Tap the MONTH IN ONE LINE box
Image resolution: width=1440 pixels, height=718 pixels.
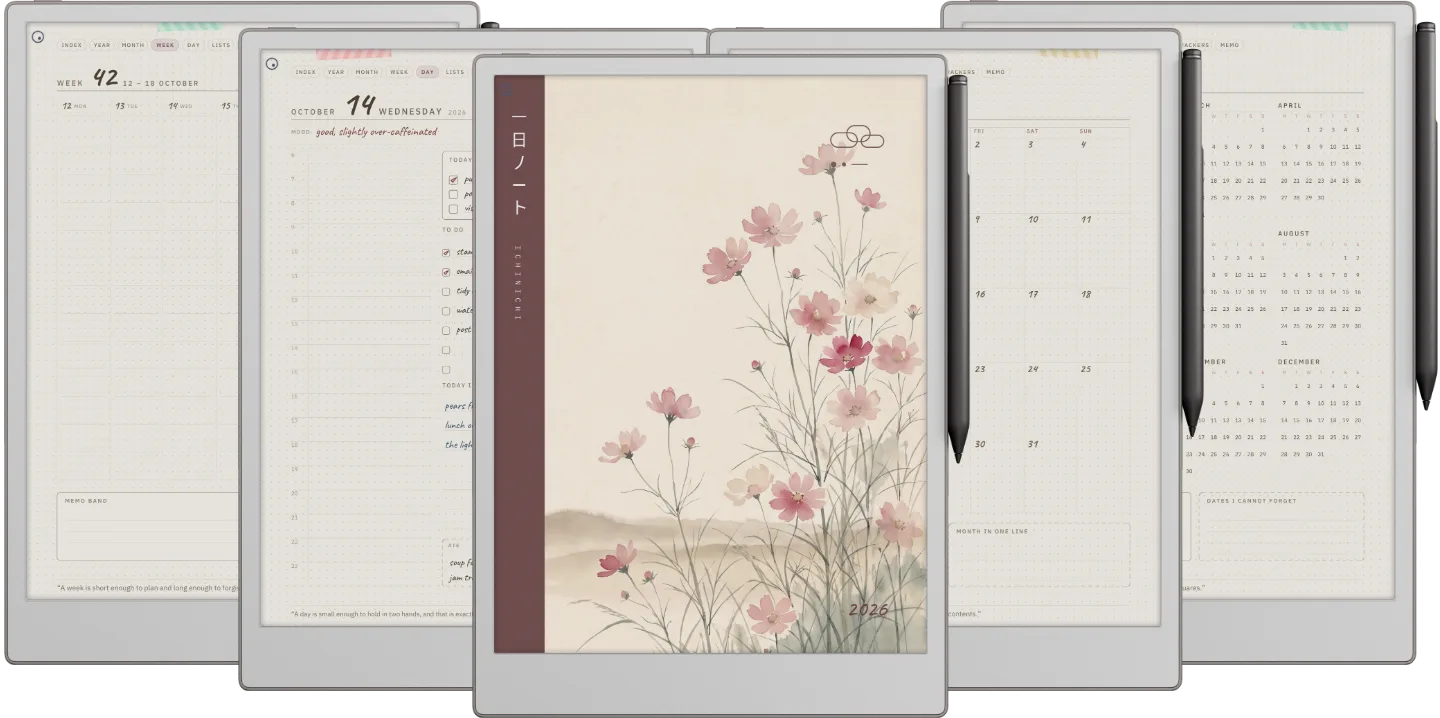(x=1040, y=555)
